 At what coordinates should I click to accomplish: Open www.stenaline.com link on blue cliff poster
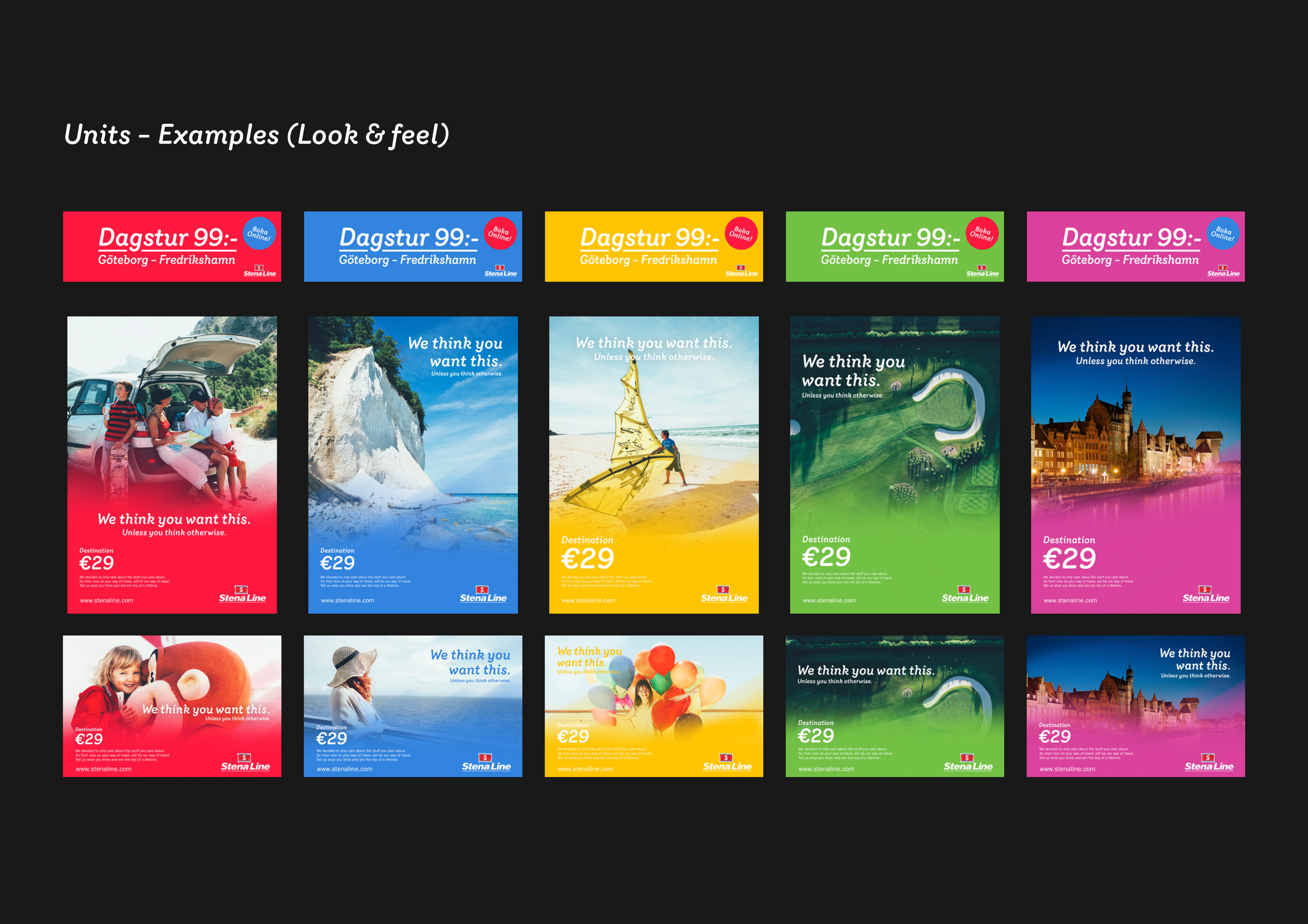347,601
